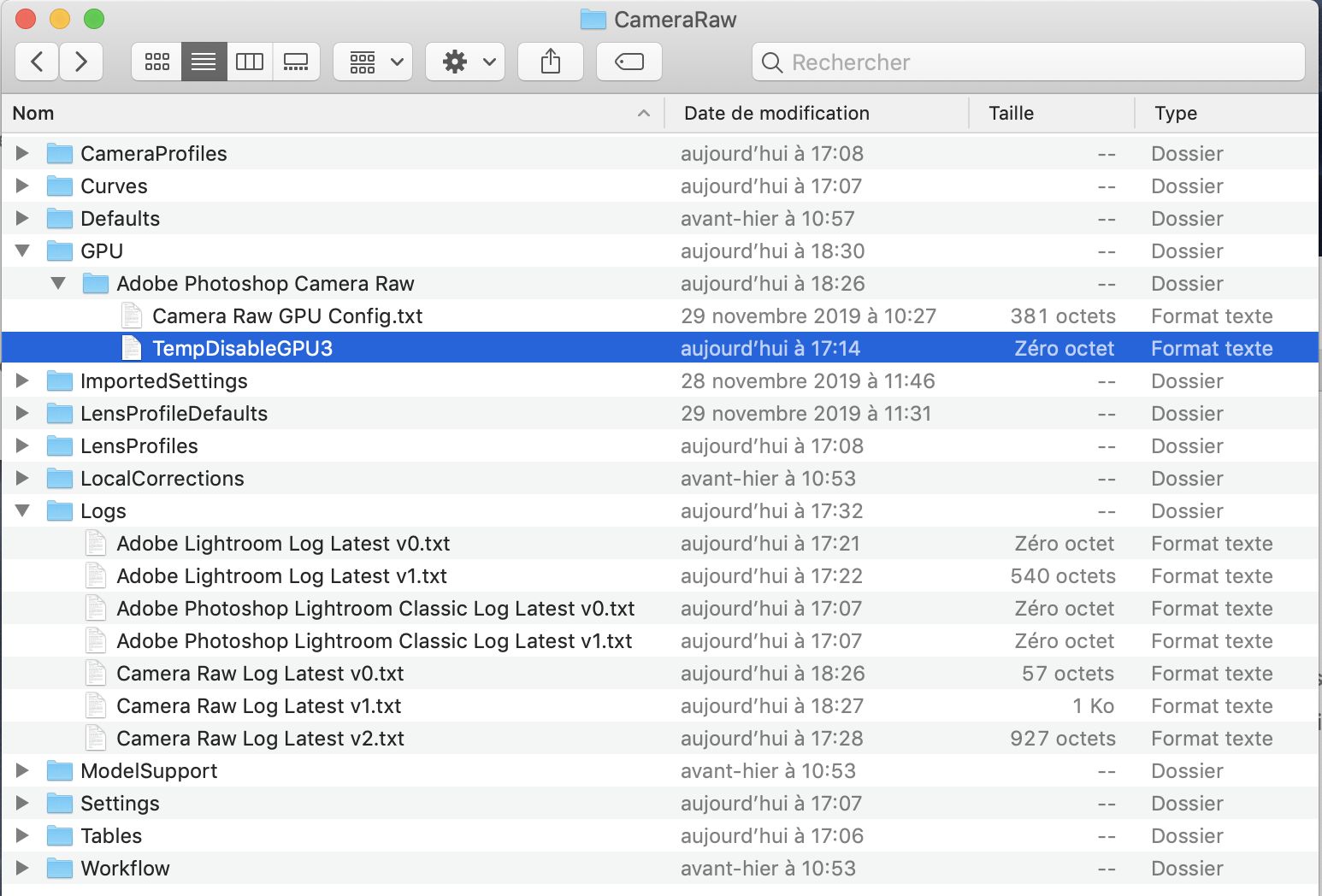Click the TempDisableGPU3 file name
Screen dimensions: 1322x896
(242, 348)
